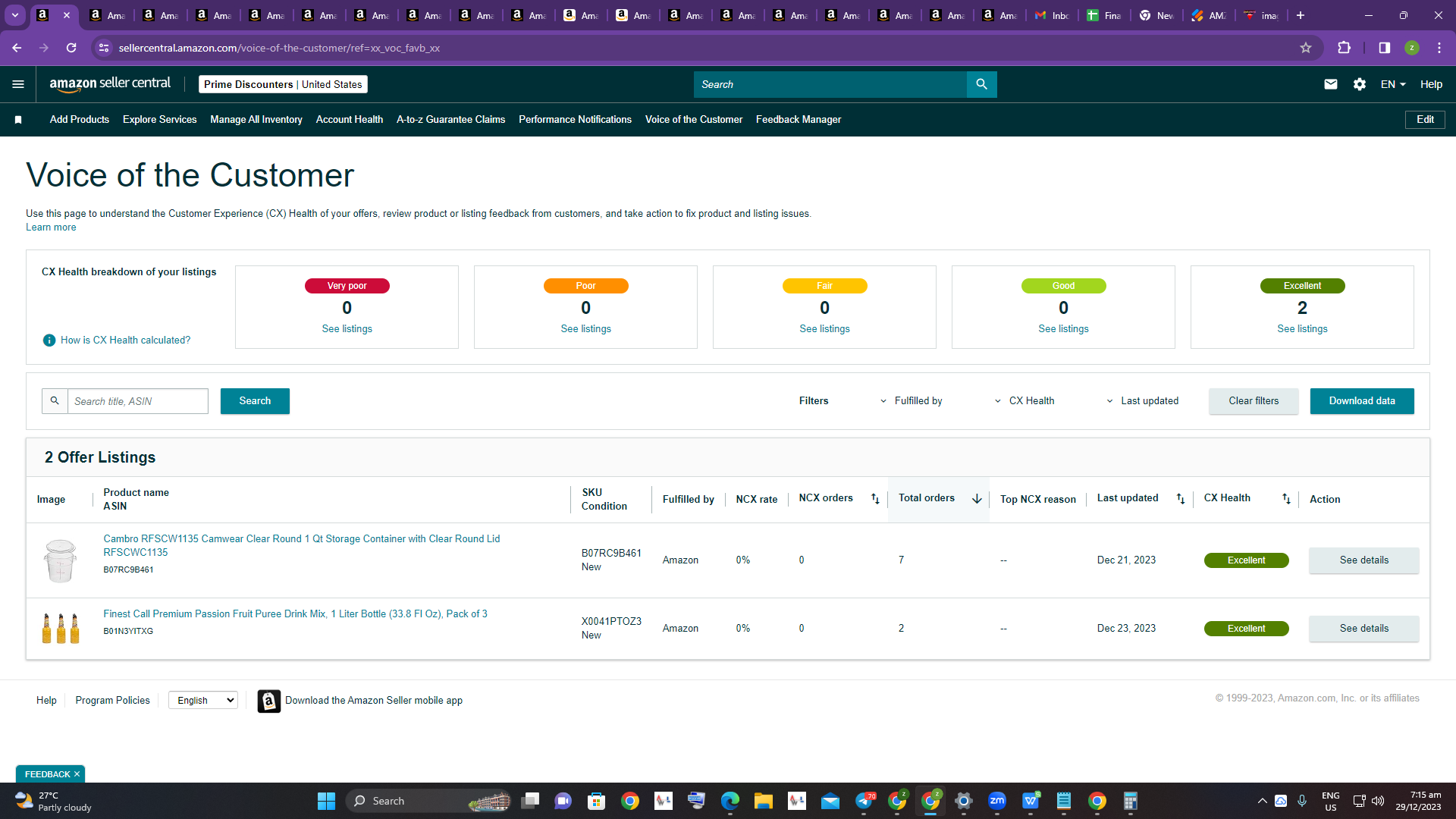Image resolution: width=1456 pixels, height=819 pixels.
Task: Open Explore Services menu item
Action: pyautogui.click(x=159, y=120)
